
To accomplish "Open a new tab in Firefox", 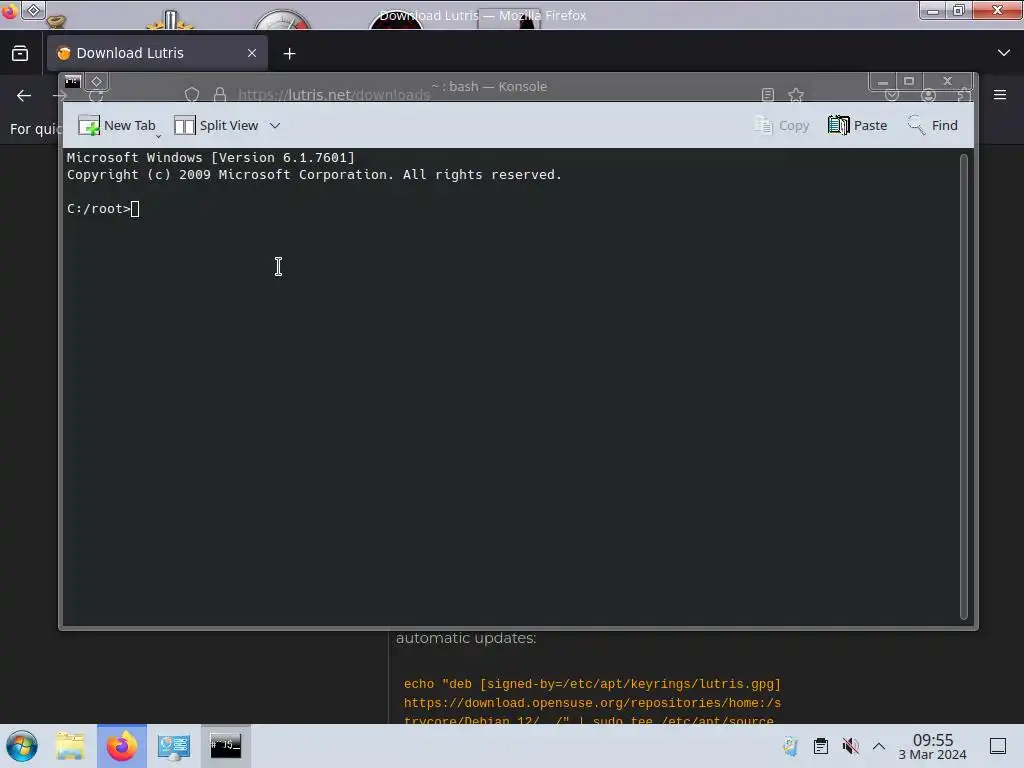I will (x=289, y=54).
